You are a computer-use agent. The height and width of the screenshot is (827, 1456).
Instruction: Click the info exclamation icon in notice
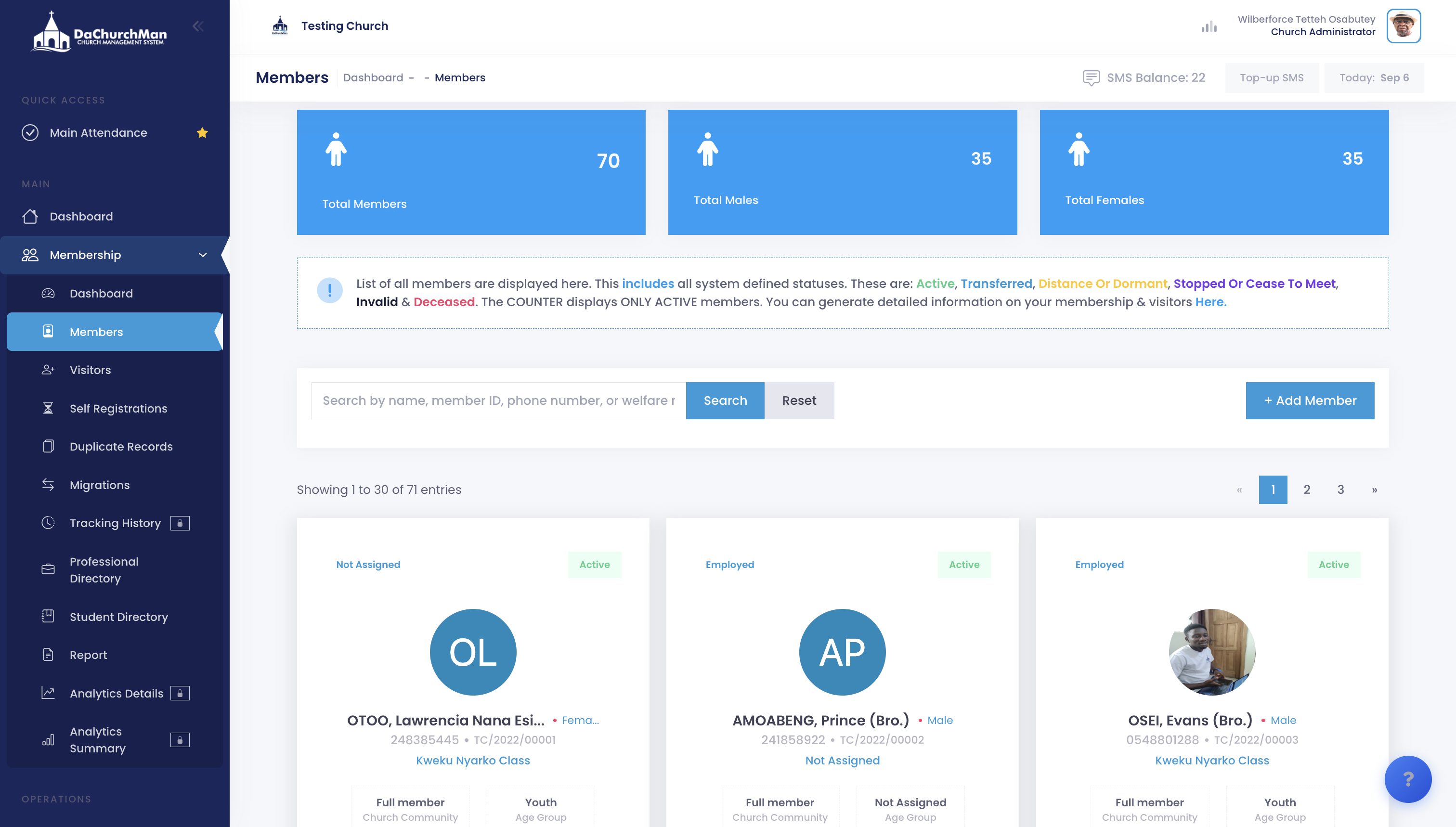[329, 290]
